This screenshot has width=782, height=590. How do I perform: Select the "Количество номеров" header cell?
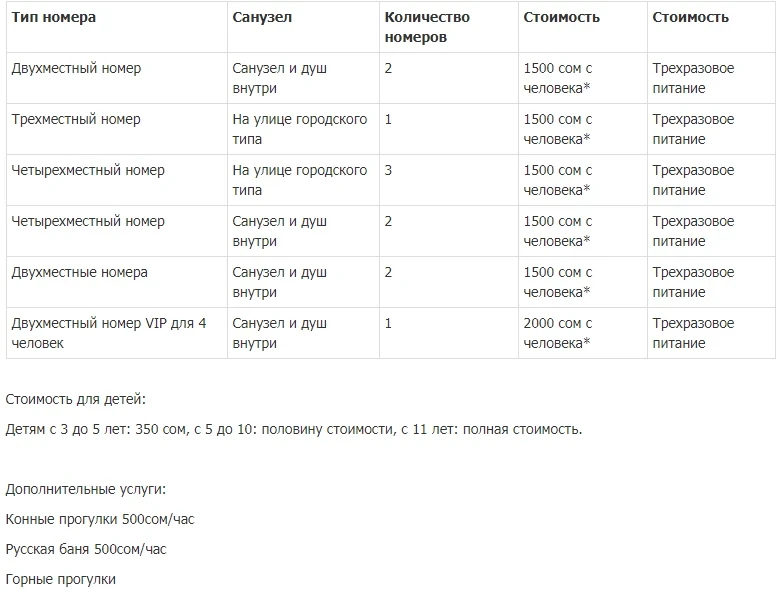[x=427, y=27]
